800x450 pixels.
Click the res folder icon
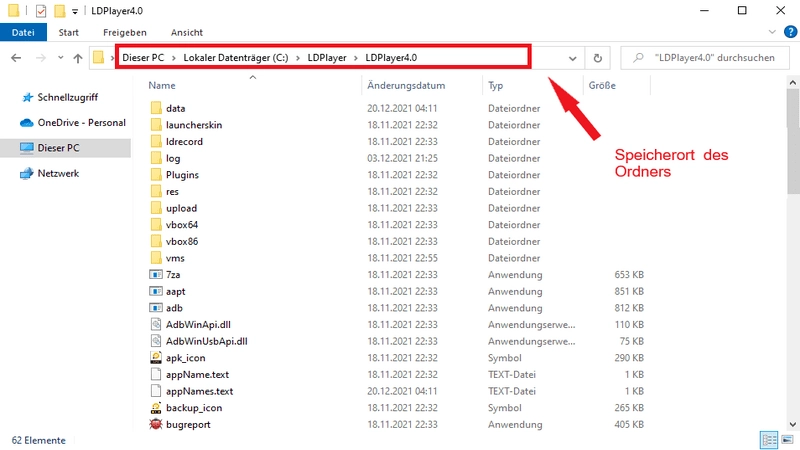tap(156, 191)
